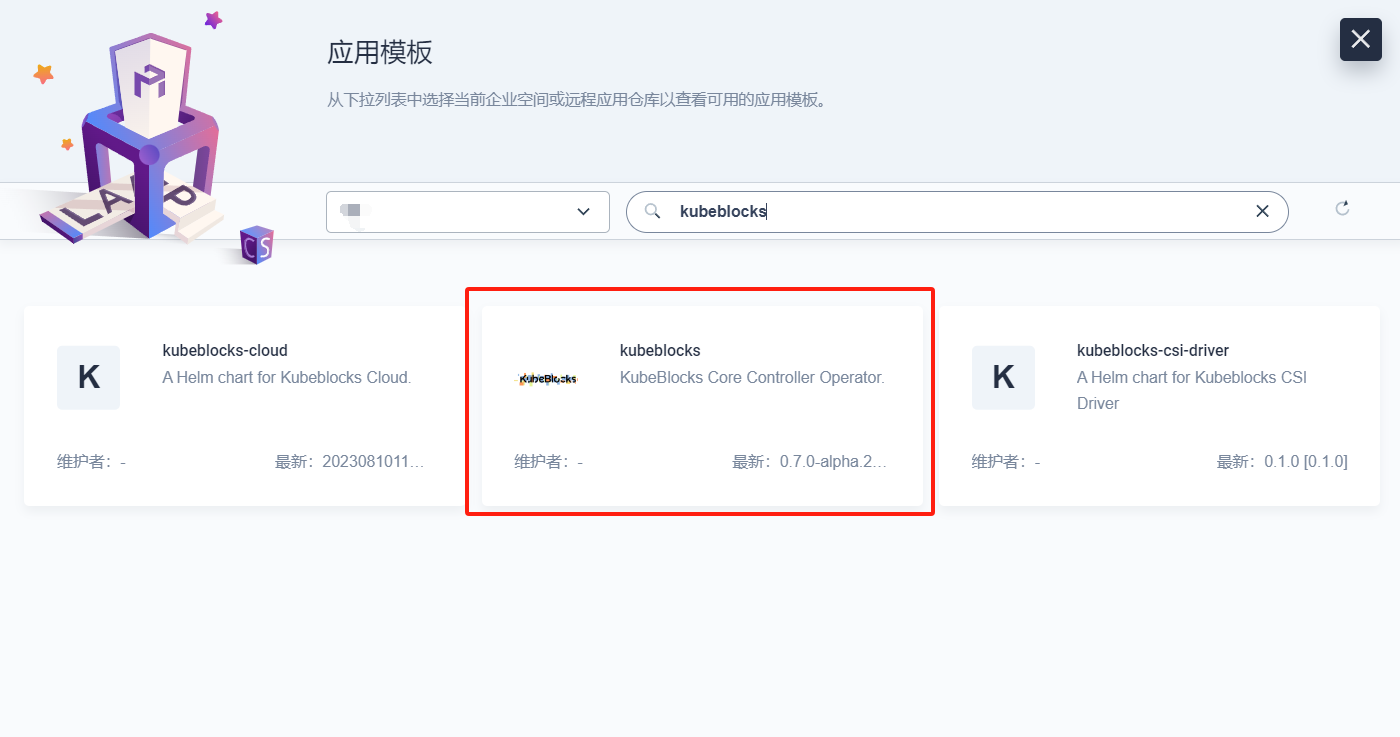Collapse the dropdown arrow next to the search bar
The width and height of the screenshot is (1400, 737).
583,211
